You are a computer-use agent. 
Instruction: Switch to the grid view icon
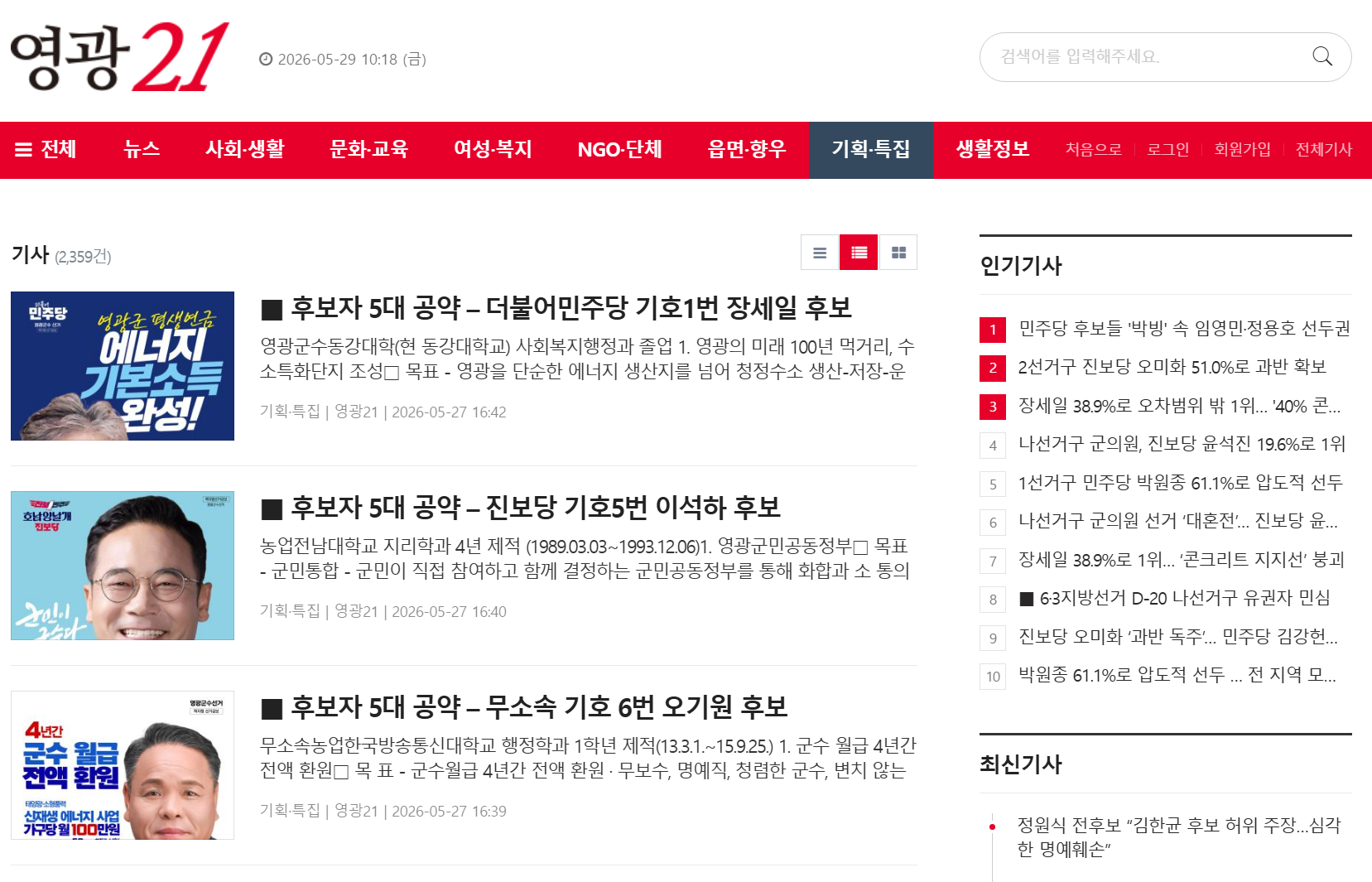(x=898, y=253)
